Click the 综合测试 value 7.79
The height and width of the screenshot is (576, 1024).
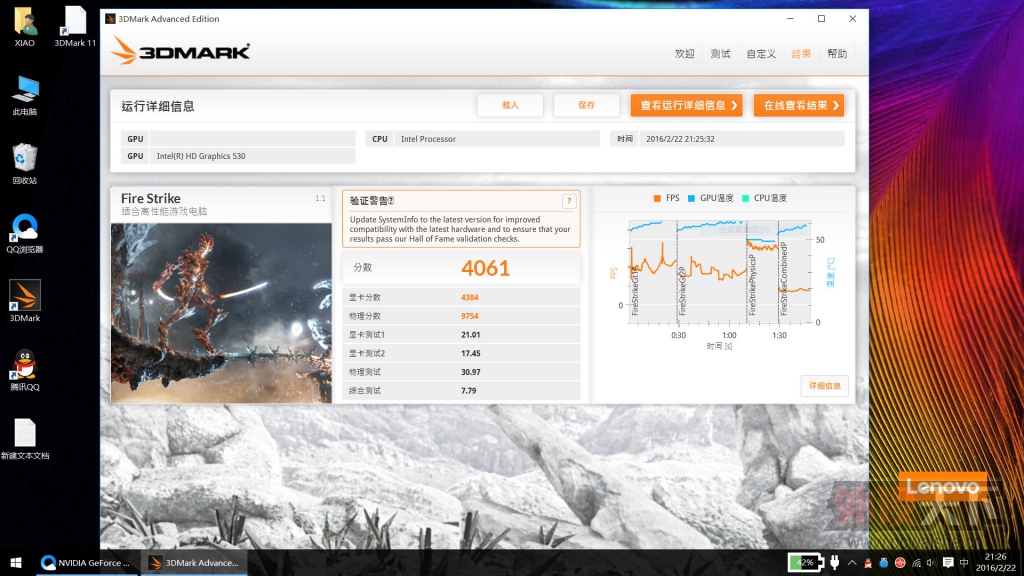click(x=468, y=391)
